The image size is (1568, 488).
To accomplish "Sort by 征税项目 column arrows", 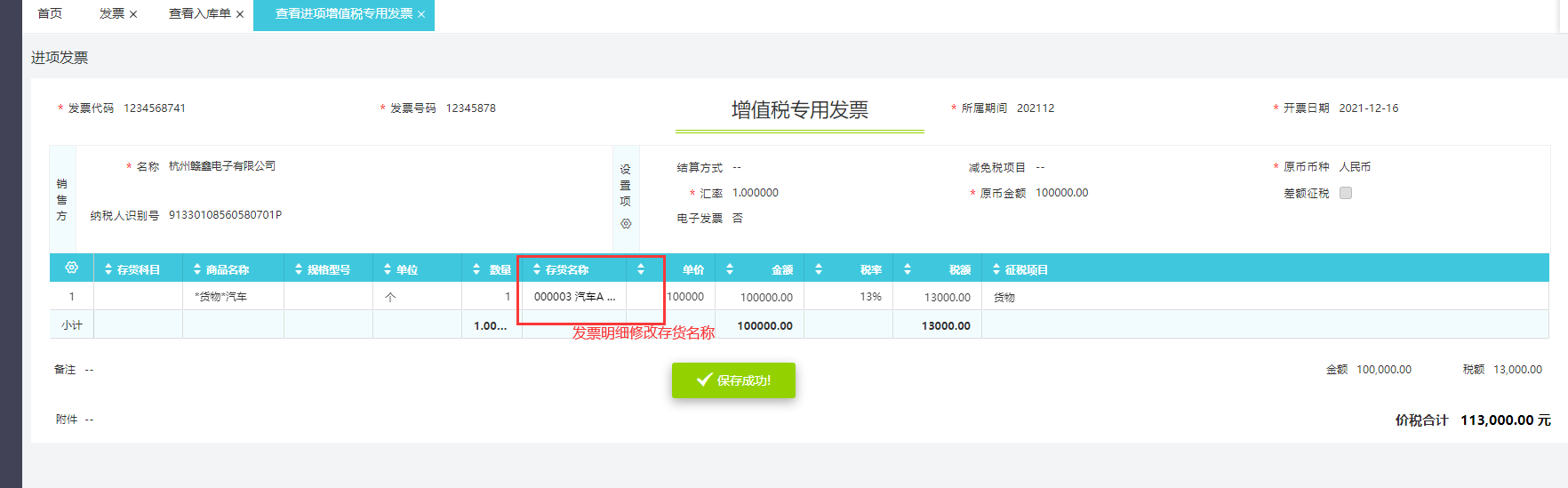I will pos(996,269).
